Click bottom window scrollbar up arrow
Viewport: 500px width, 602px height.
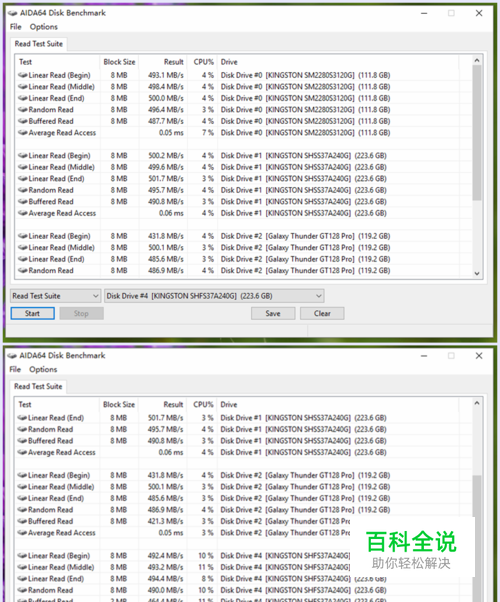pyautogui.click(x=477, y=403)
